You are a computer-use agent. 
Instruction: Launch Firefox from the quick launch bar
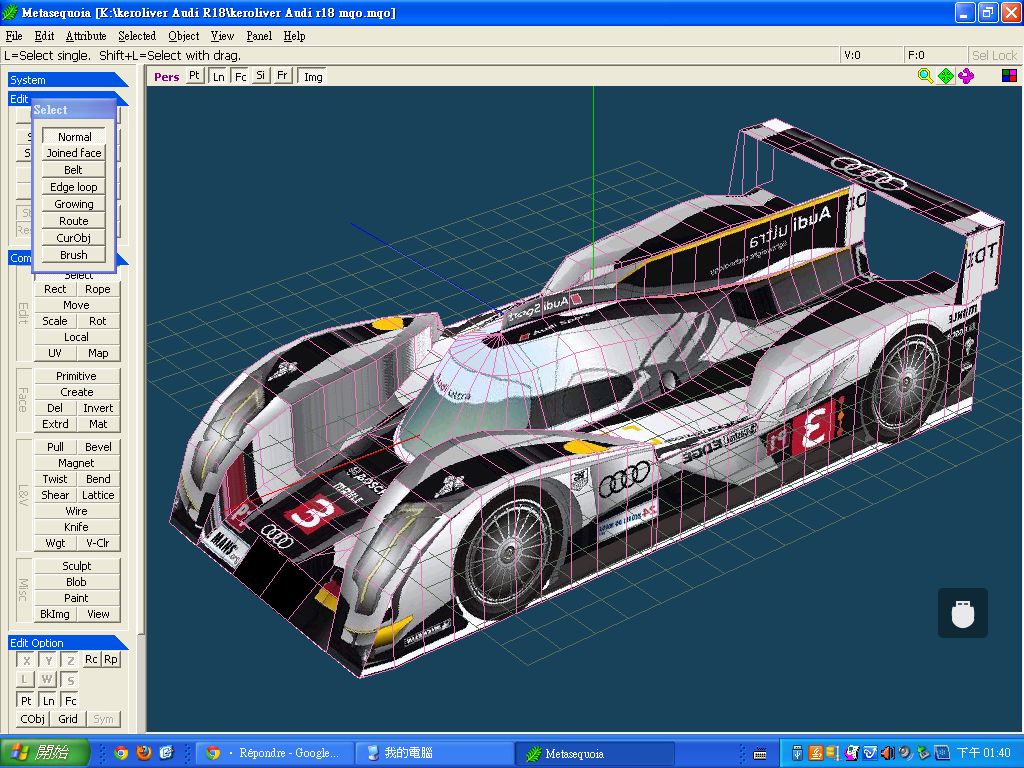tap(144, 753)
